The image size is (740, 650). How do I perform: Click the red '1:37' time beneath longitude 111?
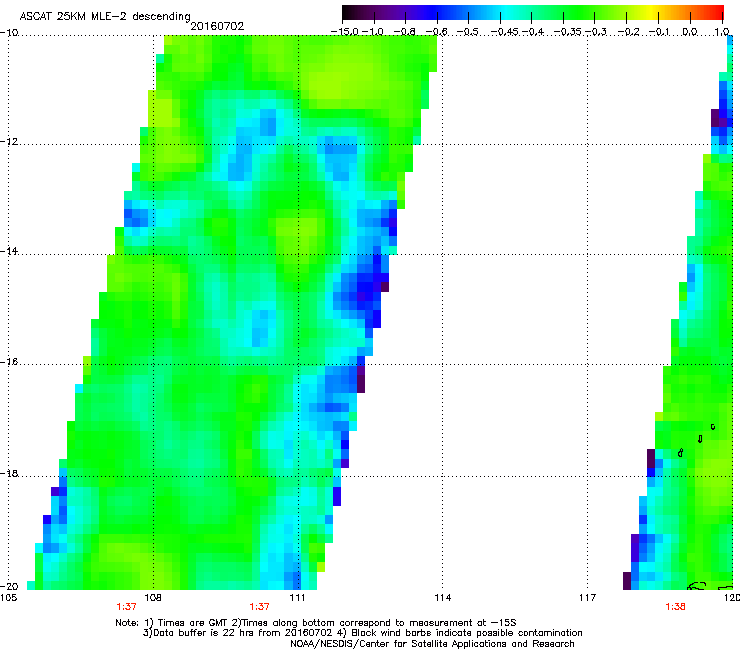tap(259, 607)
